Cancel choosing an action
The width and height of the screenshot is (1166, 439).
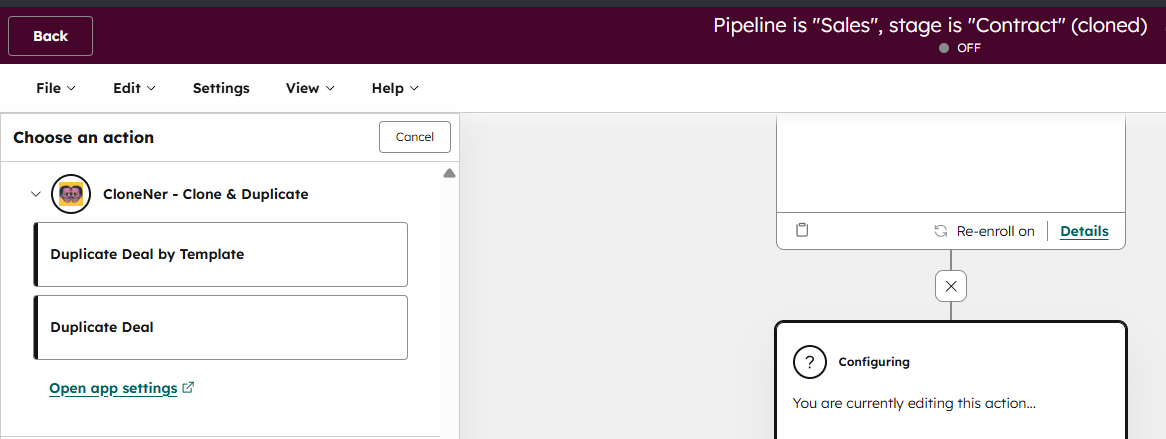click(414, 137)
